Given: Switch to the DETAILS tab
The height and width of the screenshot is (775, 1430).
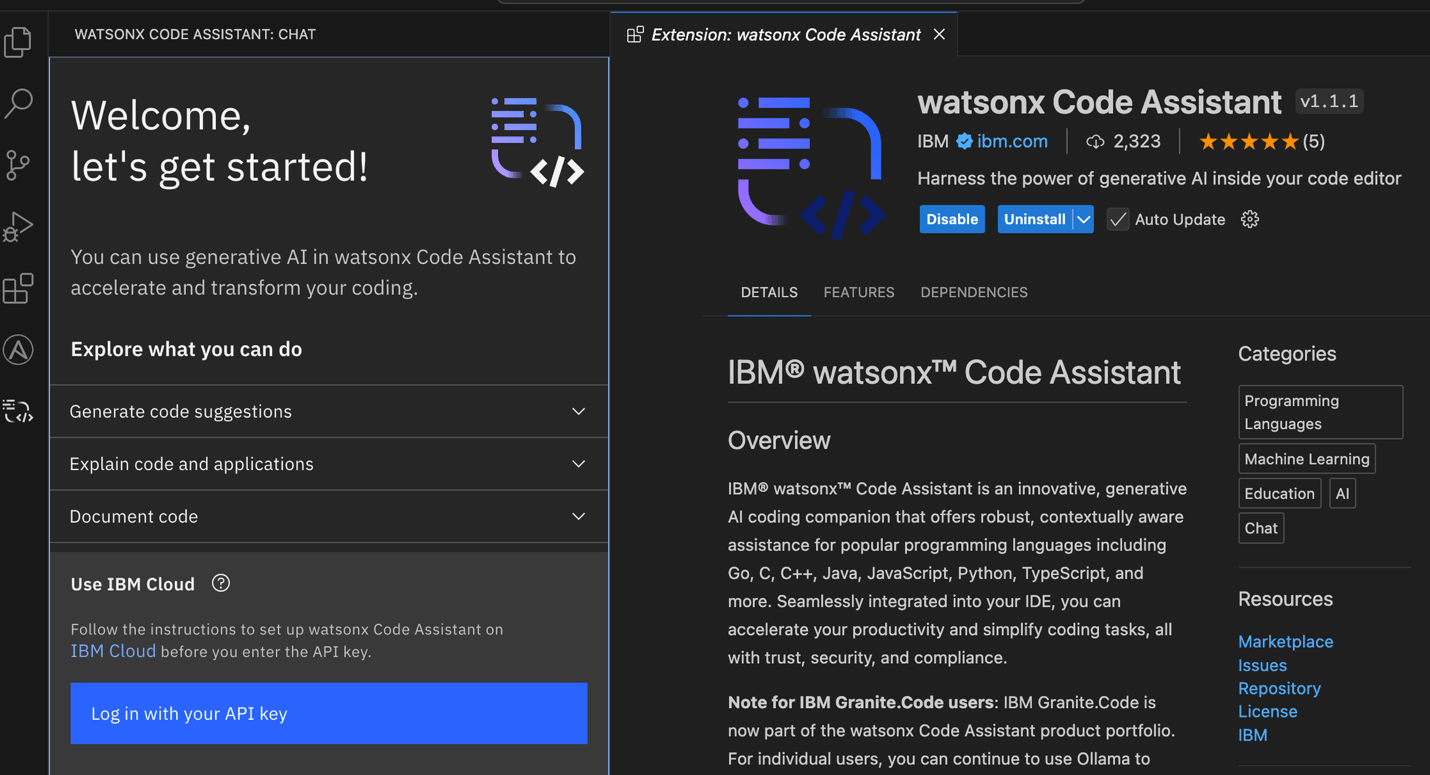Looking at the screenshot, I should pyautogui.click(x=769, y=292).
